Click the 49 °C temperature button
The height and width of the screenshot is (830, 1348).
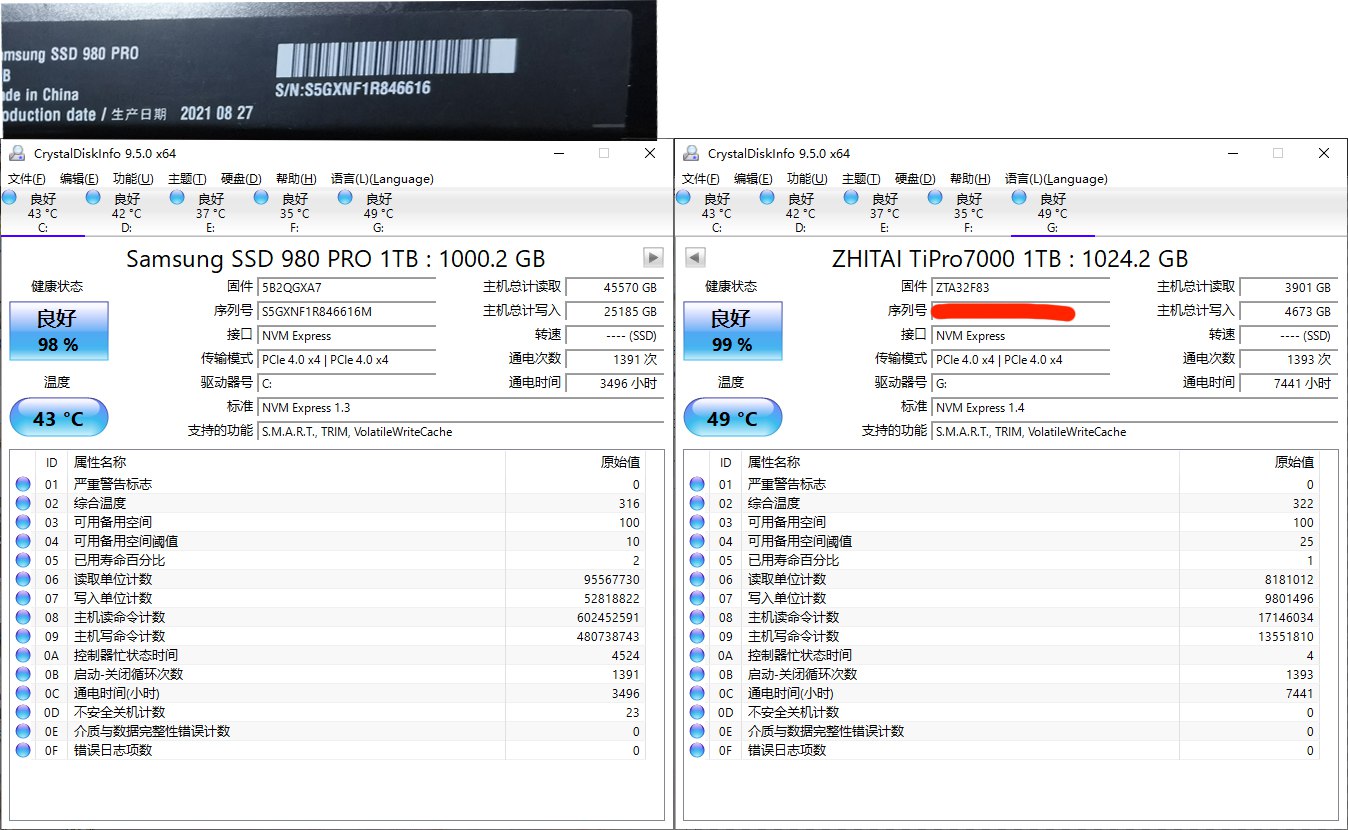pos(732,418)
